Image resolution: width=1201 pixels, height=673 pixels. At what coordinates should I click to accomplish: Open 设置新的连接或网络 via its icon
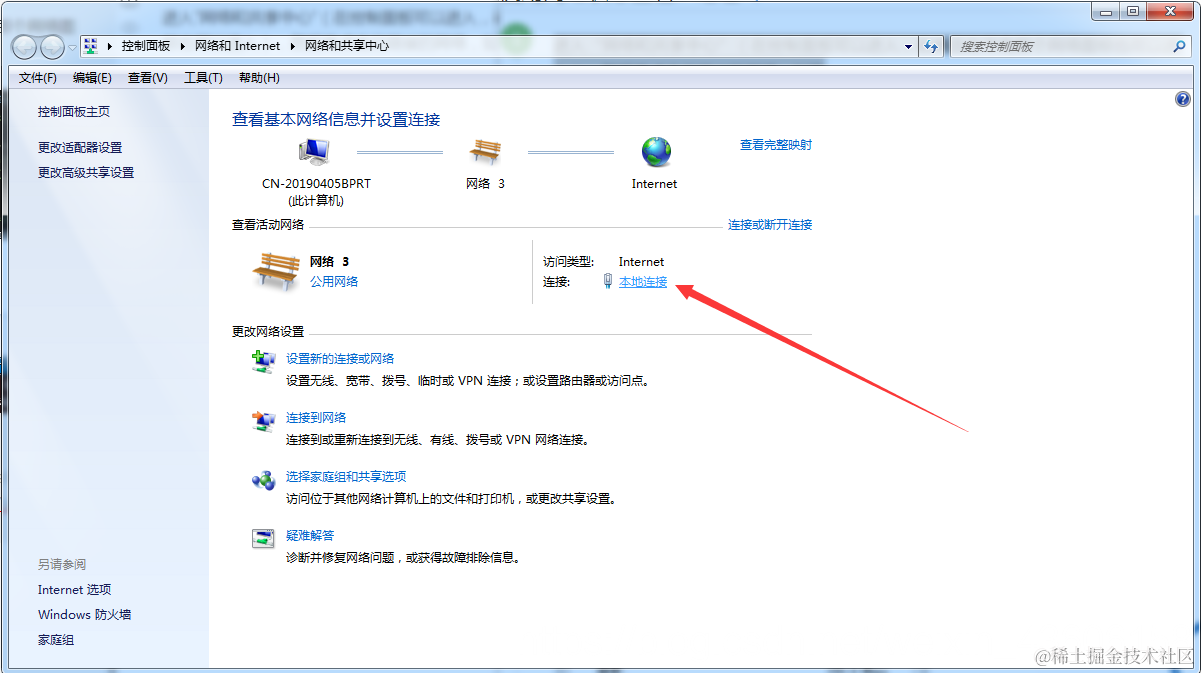point(262,361)
